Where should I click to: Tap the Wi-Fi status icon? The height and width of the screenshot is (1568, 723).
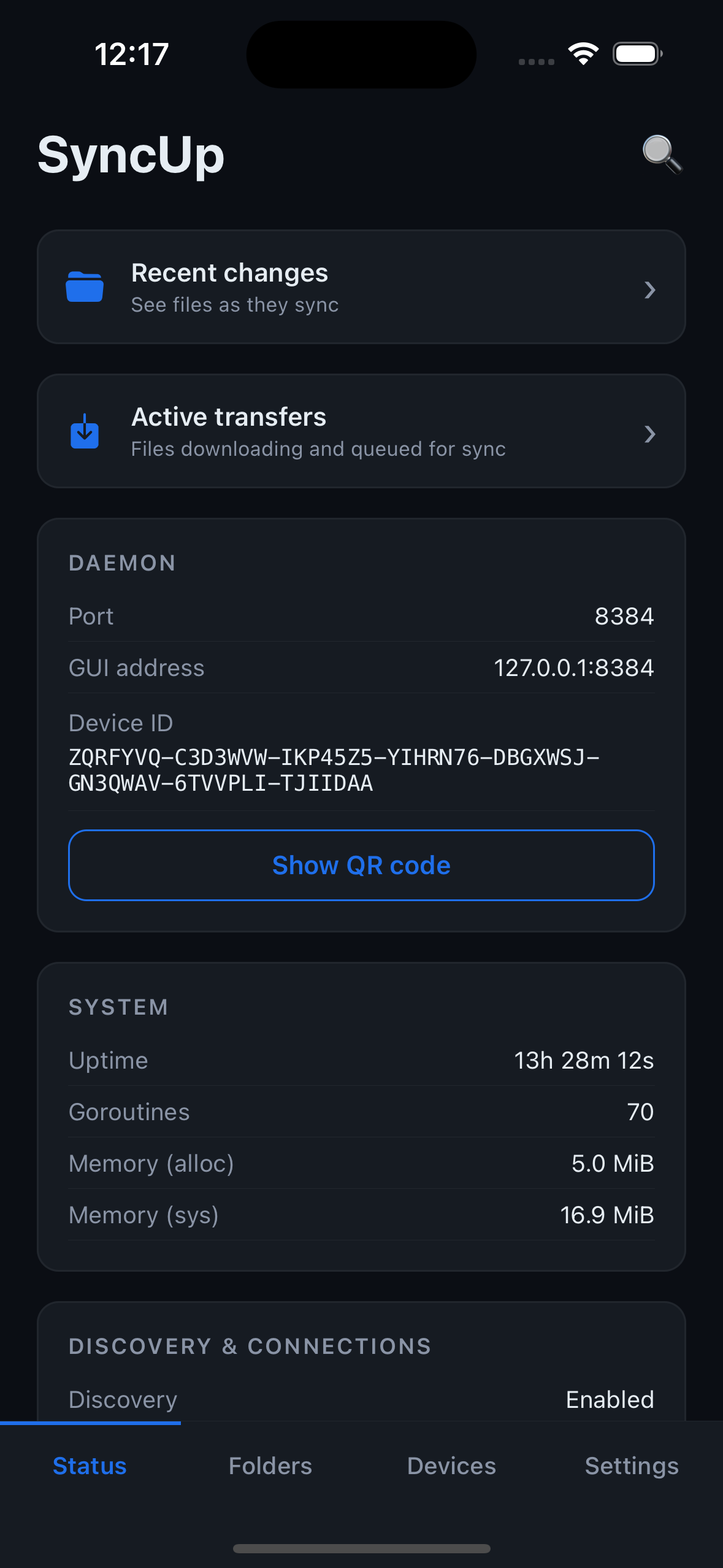pyautogui.click(x=583, y=54)
